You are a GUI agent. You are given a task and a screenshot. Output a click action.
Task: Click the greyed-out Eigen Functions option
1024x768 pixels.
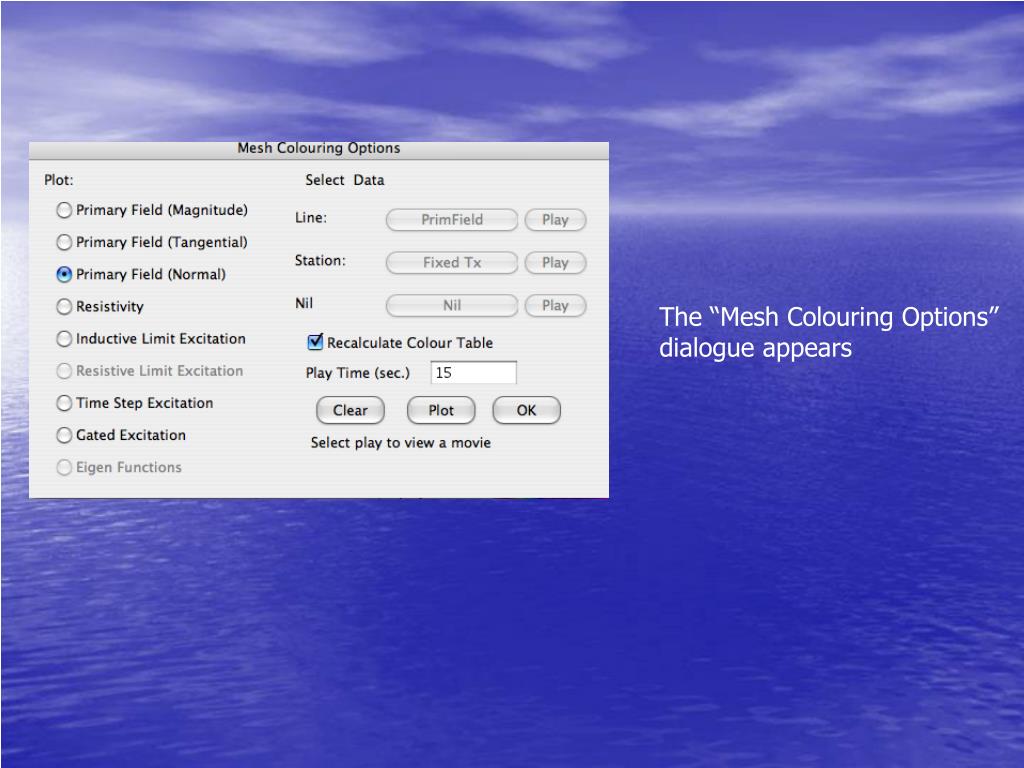(x=64, y=467)
